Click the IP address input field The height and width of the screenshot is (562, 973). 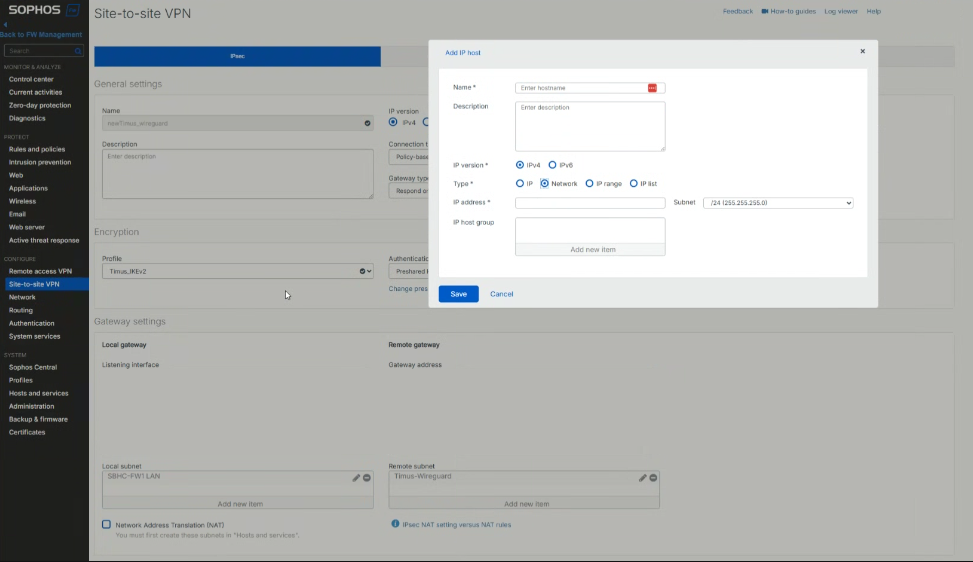point(590,203)
